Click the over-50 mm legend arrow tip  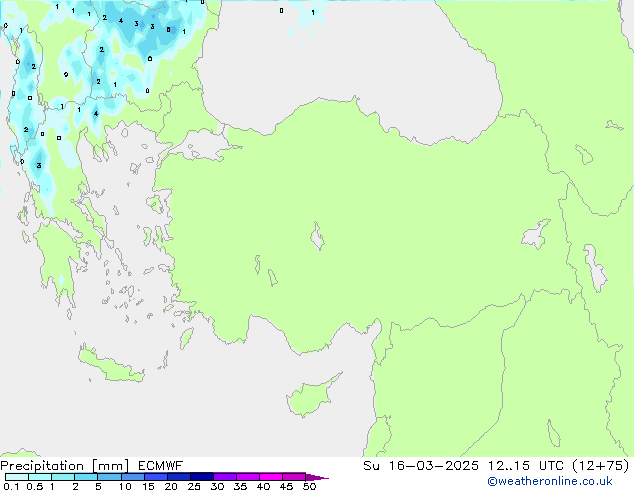click(317, 477)
